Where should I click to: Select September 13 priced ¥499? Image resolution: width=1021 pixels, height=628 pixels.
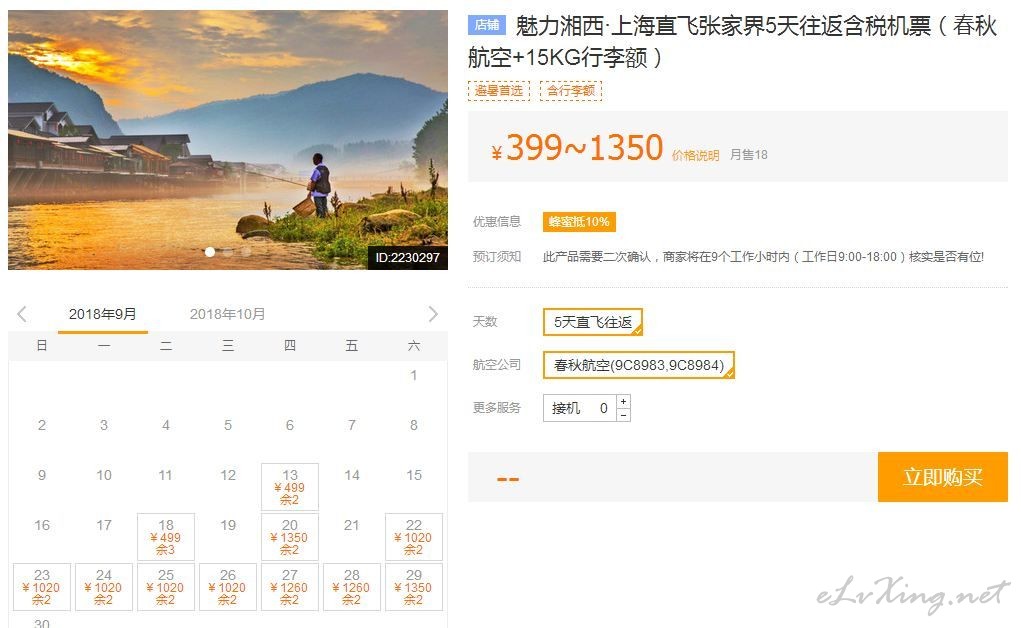coord(290,487)
